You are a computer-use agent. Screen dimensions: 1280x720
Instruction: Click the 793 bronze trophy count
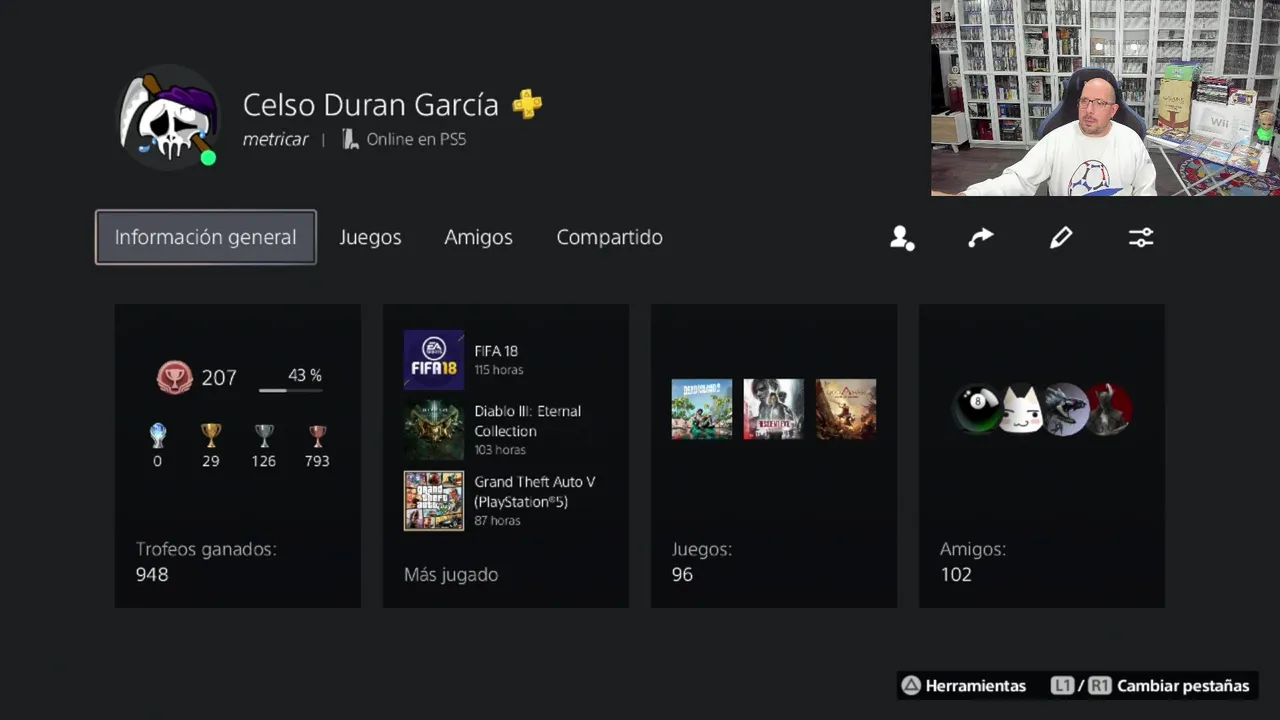click(317, 461)
